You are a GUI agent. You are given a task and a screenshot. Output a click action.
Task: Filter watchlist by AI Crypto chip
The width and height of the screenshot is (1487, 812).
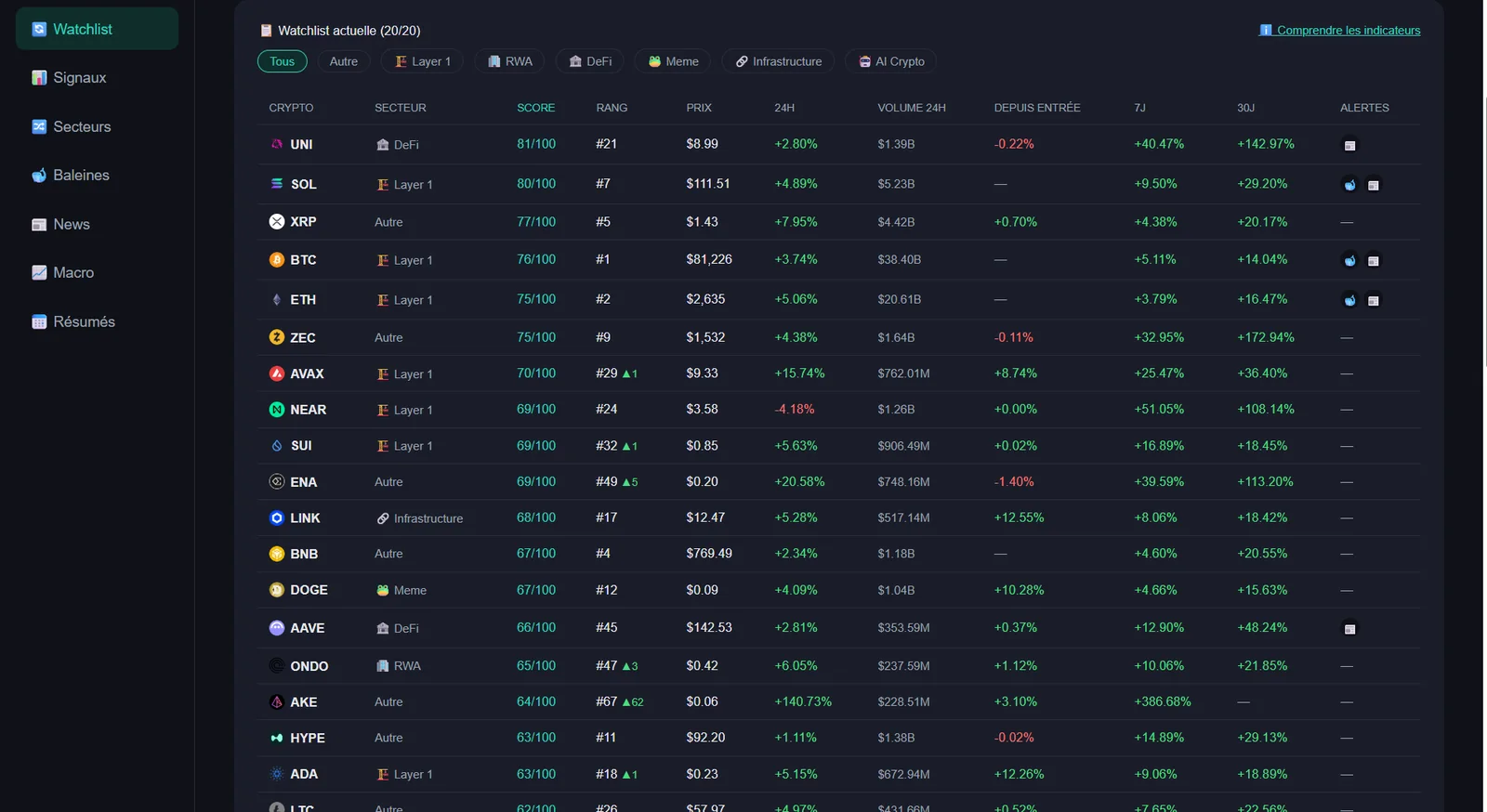click(x=890, y=61)
